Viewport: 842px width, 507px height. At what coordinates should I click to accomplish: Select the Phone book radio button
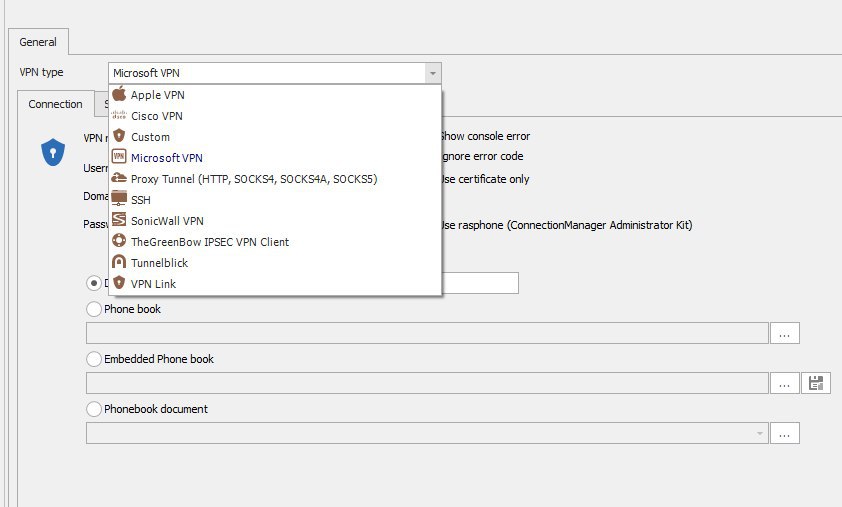(x=94, y=309)
